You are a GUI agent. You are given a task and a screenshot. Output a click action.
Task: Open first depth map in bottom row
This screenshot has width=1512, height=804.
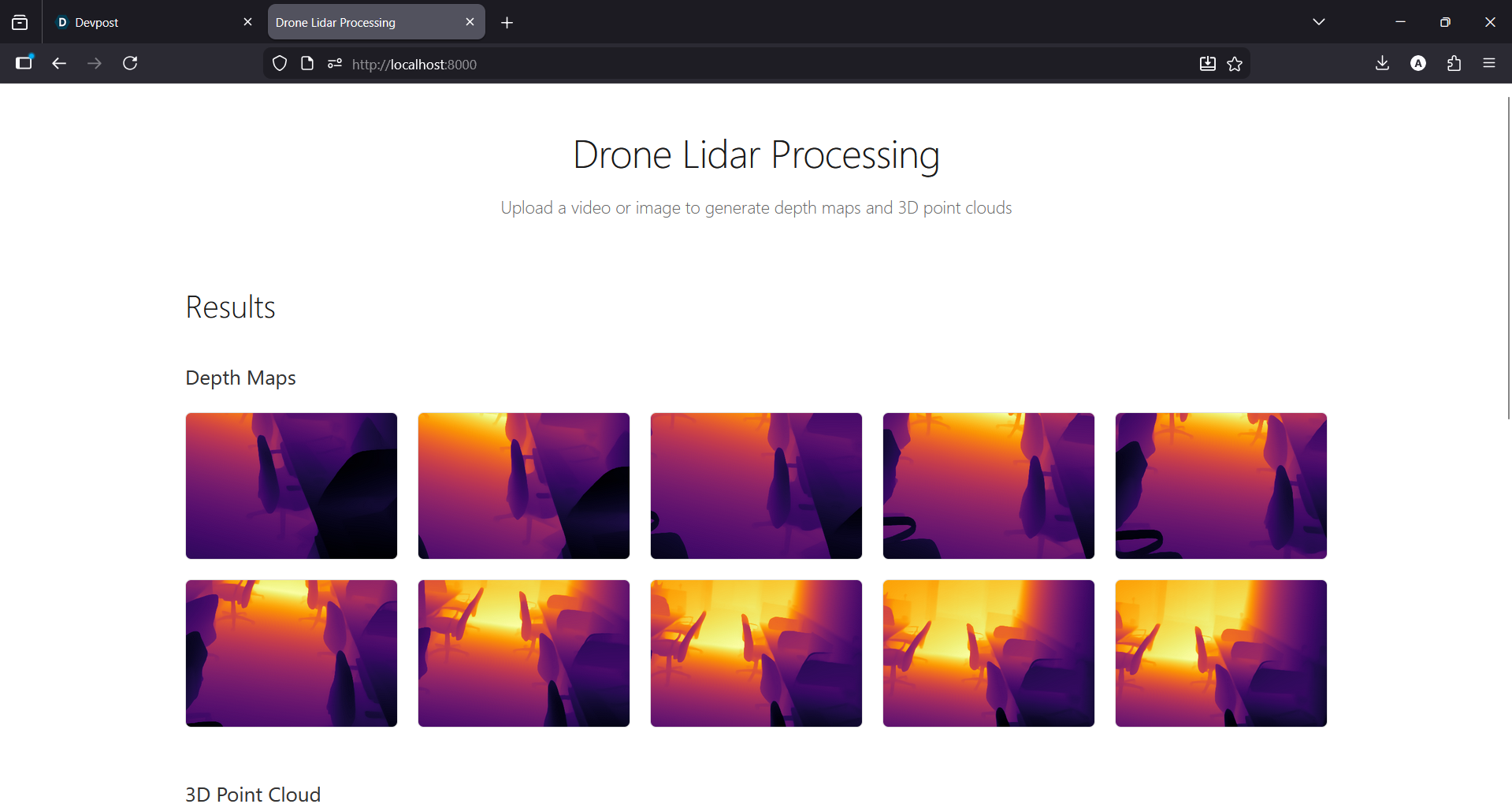pos(292,653)
